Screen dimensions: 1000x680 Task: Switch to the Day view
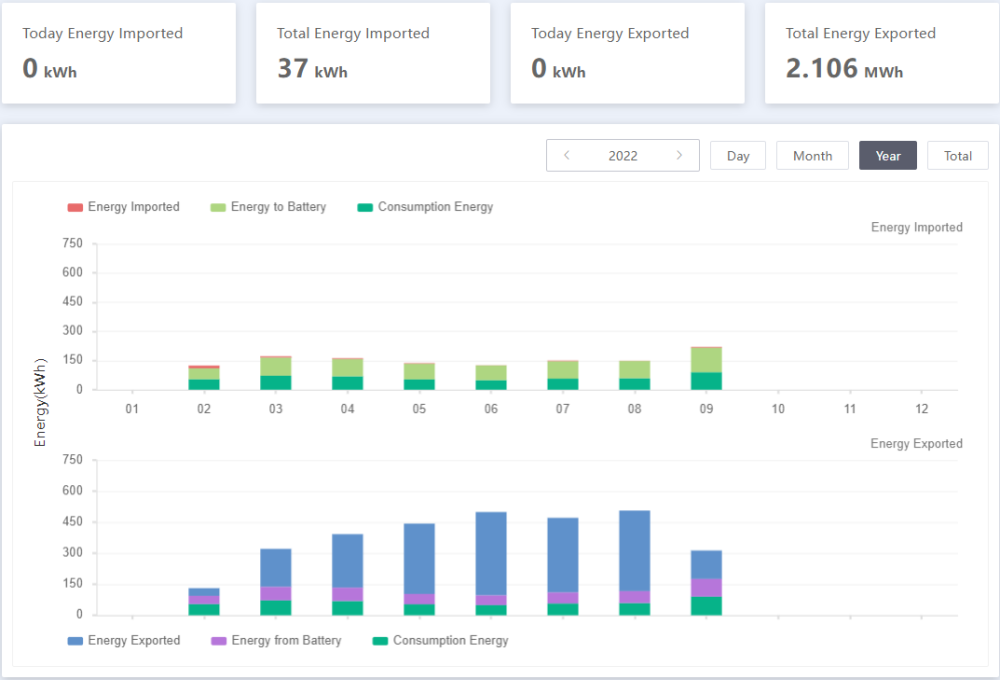coord(738,156)
